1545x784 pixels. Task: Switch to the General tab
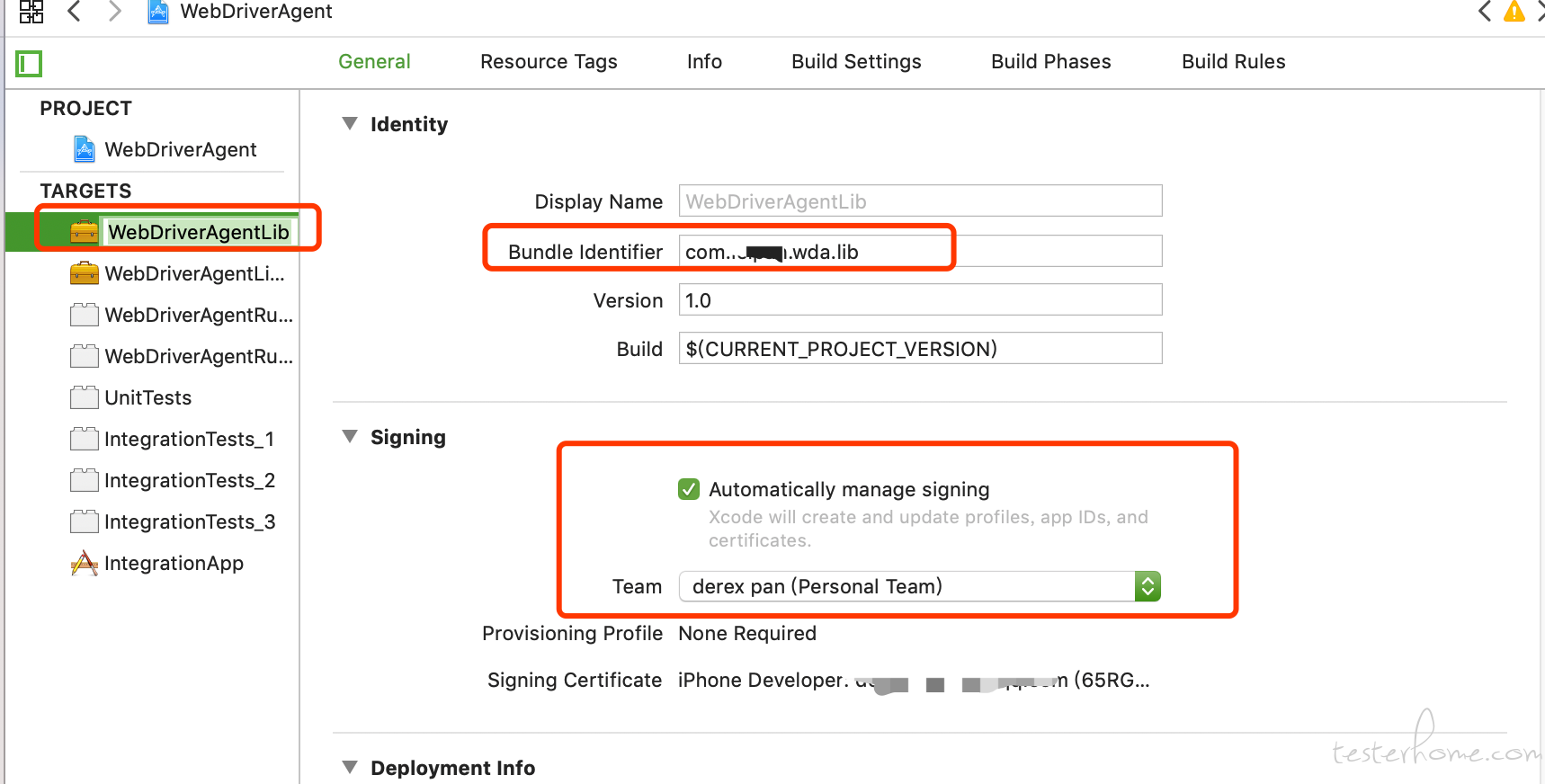pyautogui.click(x=374, y=61)
